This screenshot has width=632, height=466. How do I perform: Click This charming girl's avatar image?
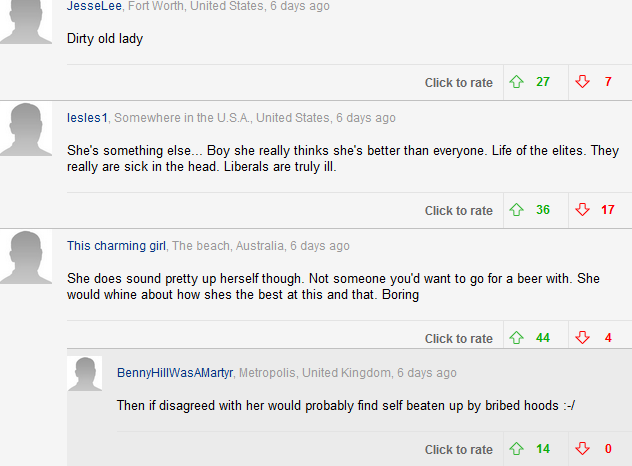(26, 258)
